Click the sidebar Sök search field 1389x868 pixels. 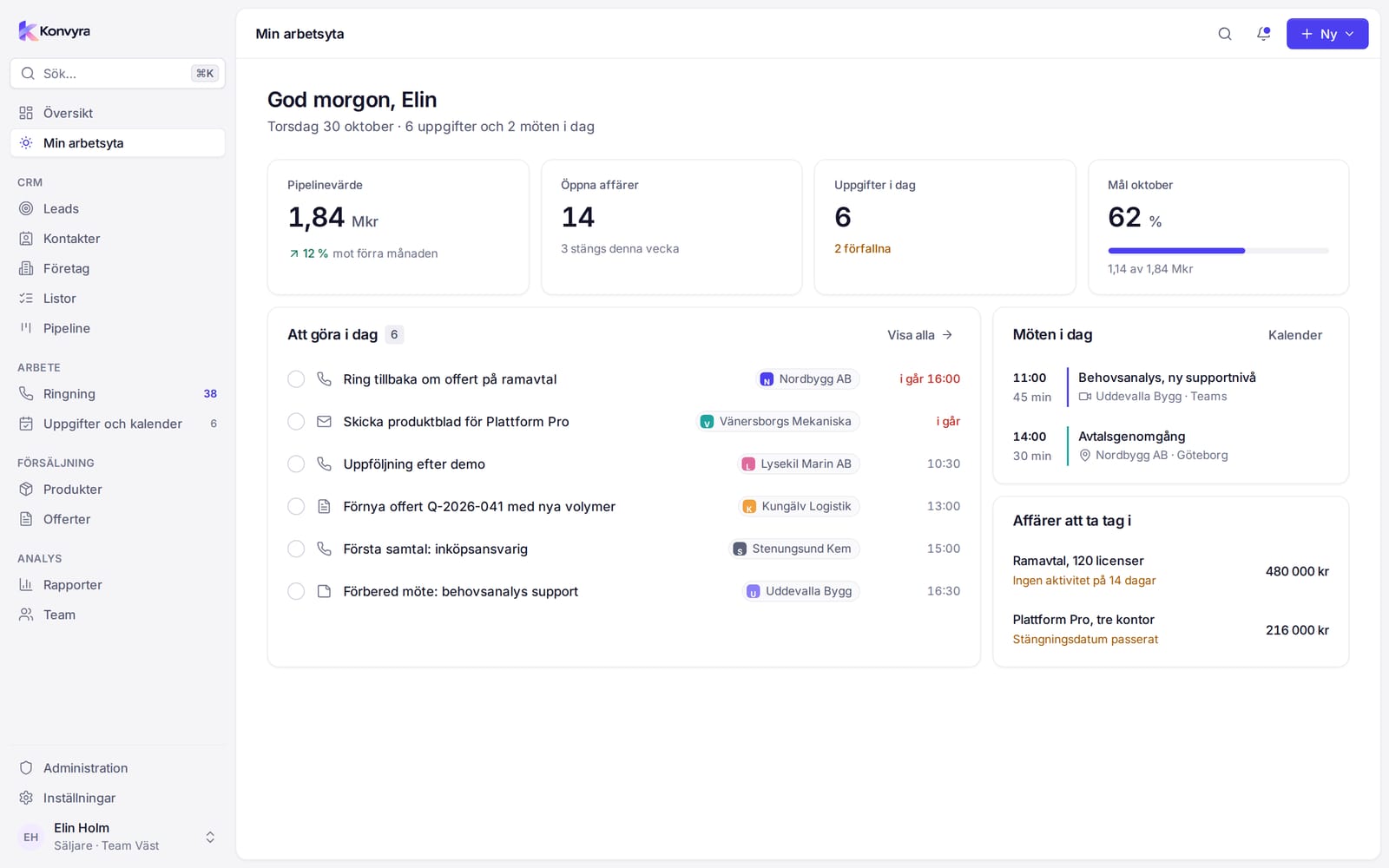point(118,74)
